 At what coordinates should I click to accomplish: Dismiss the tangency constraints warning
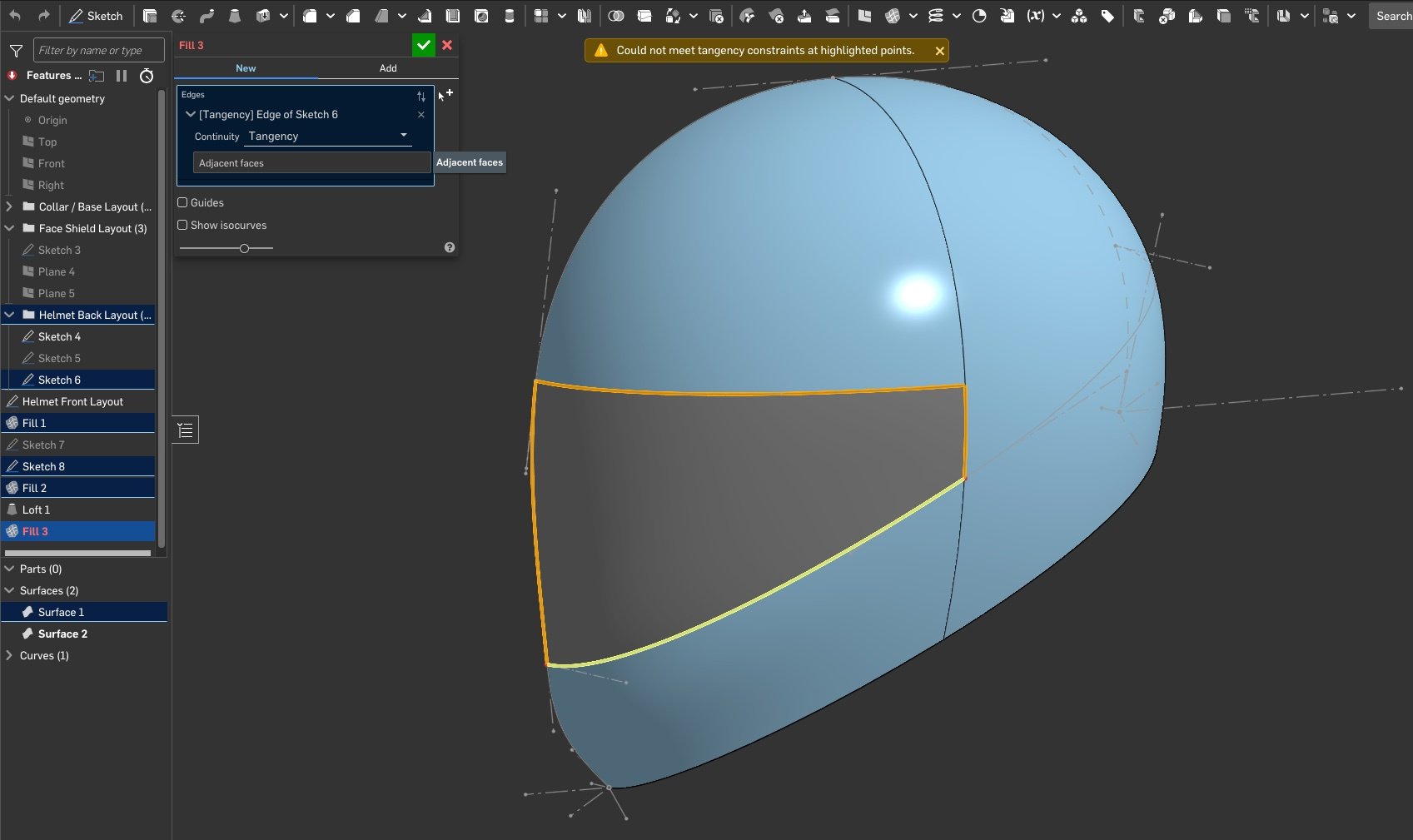[x=939, y=50]
